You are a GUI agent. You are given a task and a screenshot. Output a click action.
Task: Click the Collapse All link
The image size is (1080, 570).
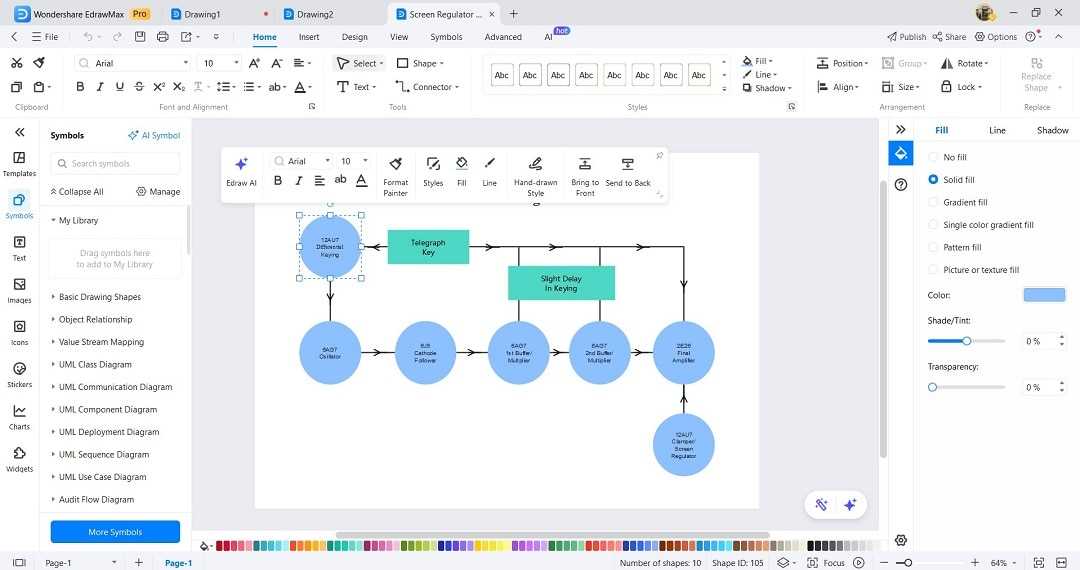pyautogui.click(x=76, y=191)
